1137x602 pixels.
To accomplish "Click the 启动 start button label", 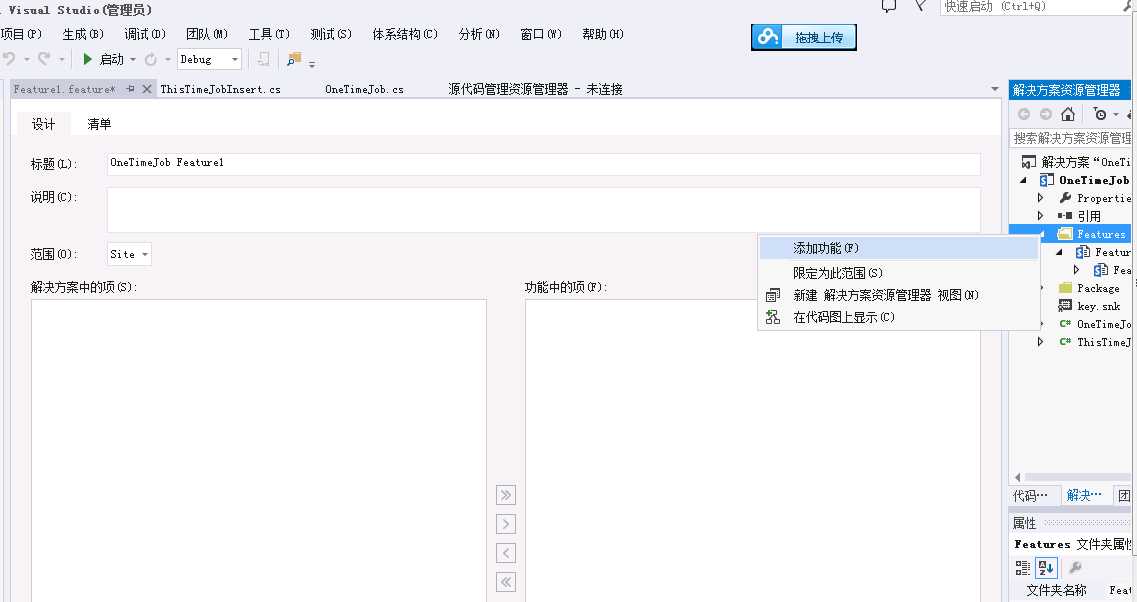I will 112,59.
